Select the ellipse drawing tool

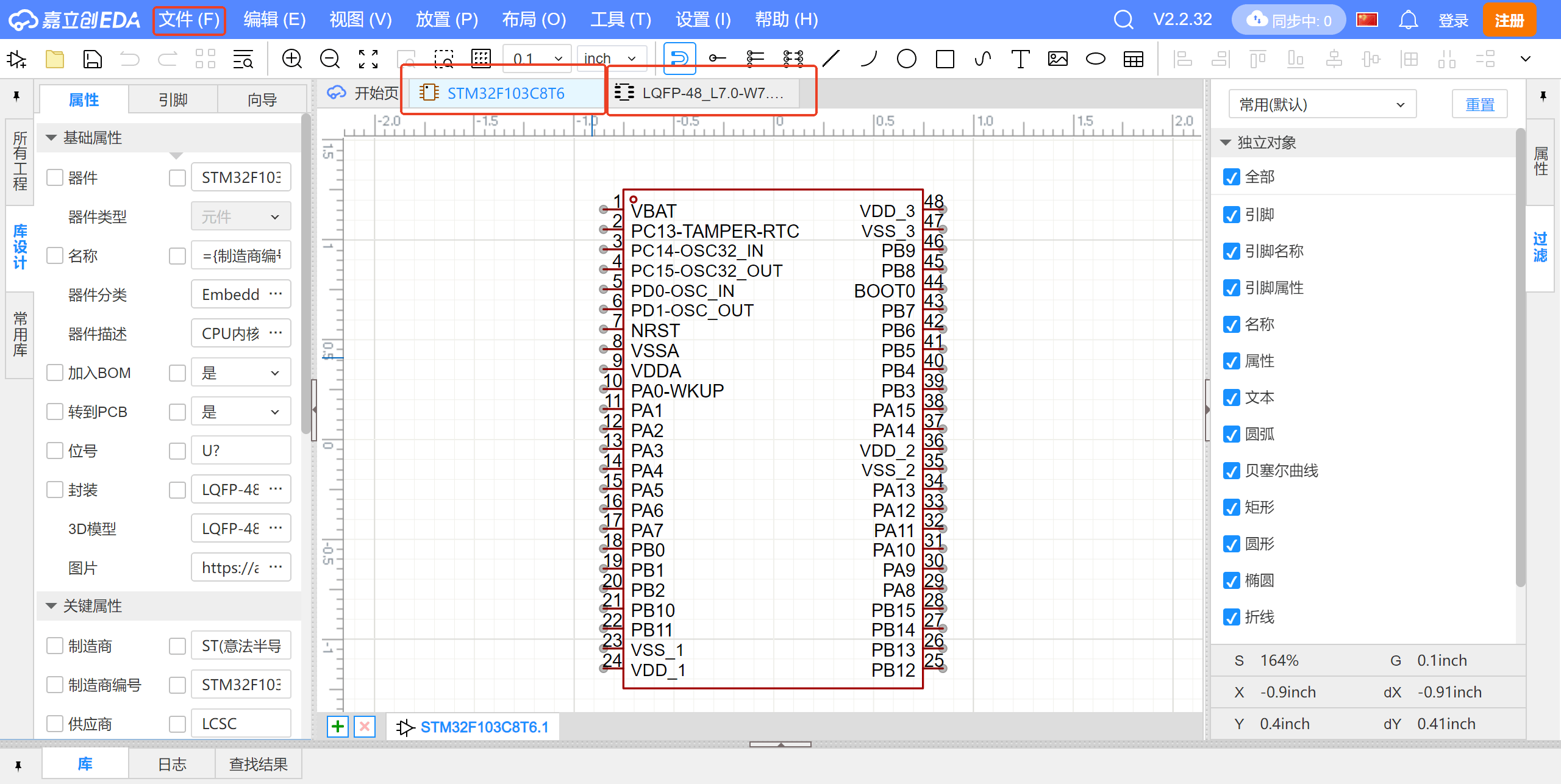[x=1096, y=59]
